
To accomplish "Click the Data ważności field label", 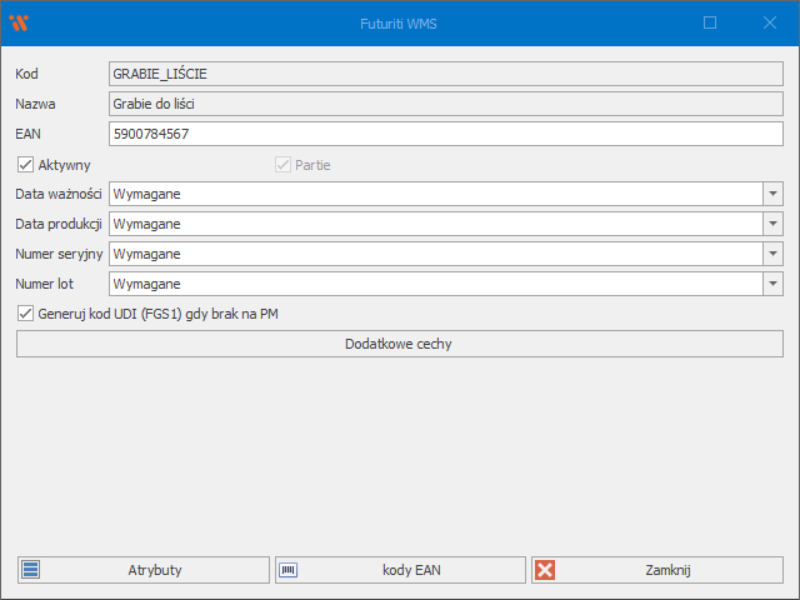I will [x=58, y=194].
